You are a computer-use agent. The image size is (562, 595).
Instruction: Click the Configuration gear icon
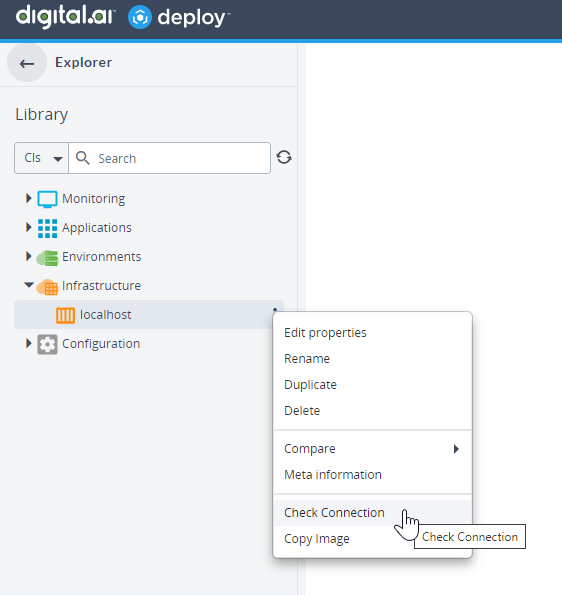(x=47, y=344)
